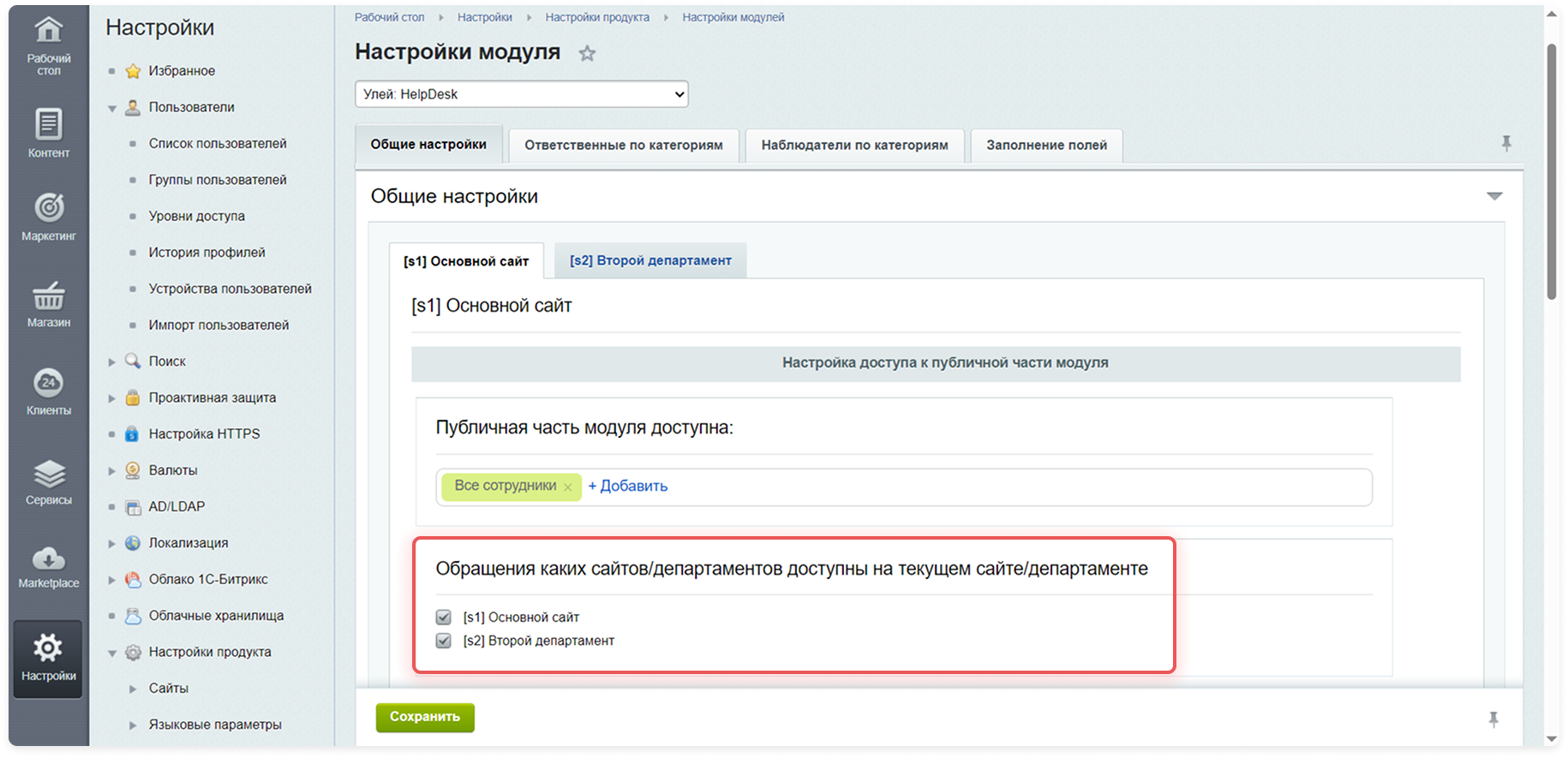This screenshot has height=758, width=1568.
Task: Open История профилей in the menu
Action: 207,253
